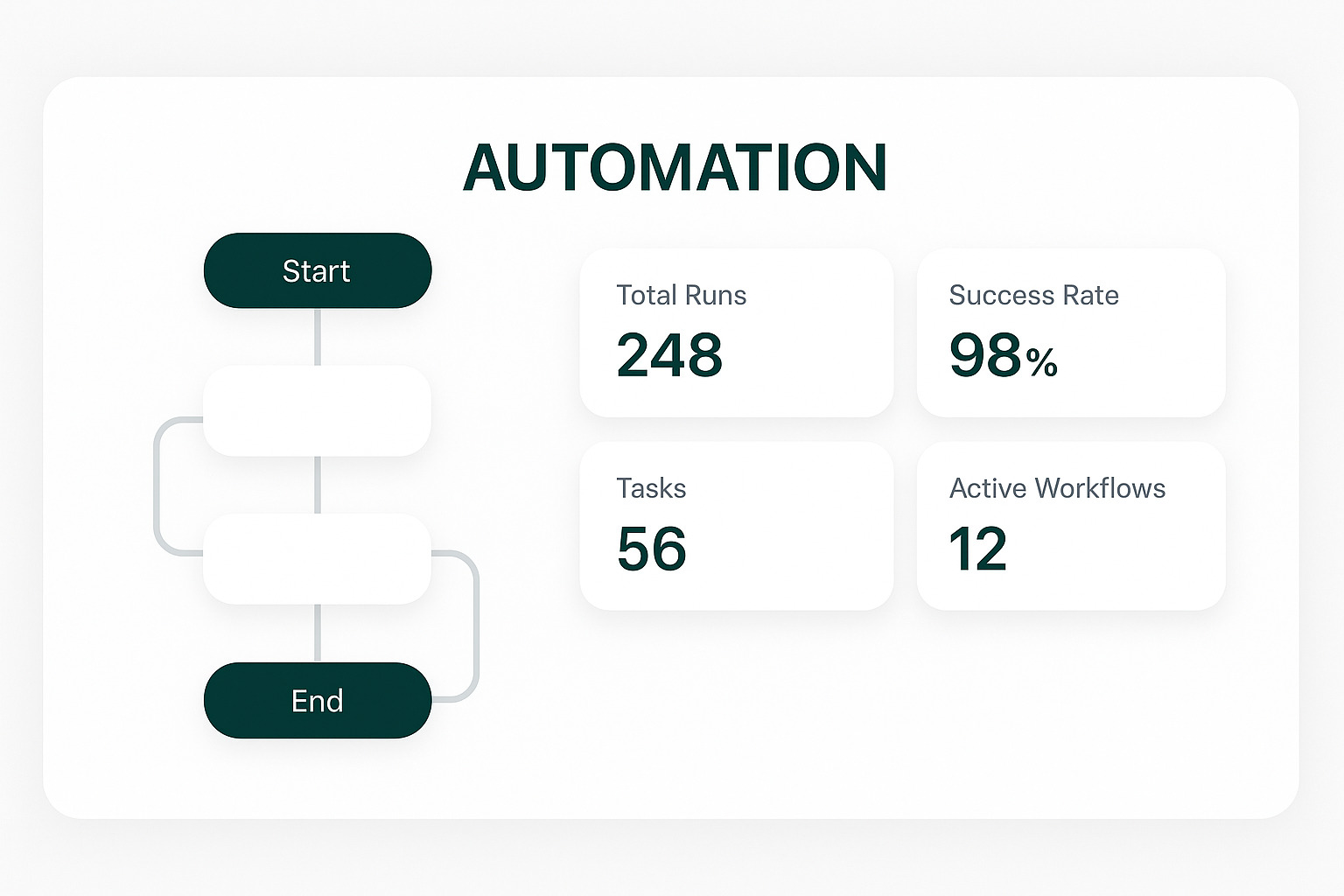Click the Success Rate card showing 98%
1344x896 pixels.
pyautogui.click(x=1071, y=332)
